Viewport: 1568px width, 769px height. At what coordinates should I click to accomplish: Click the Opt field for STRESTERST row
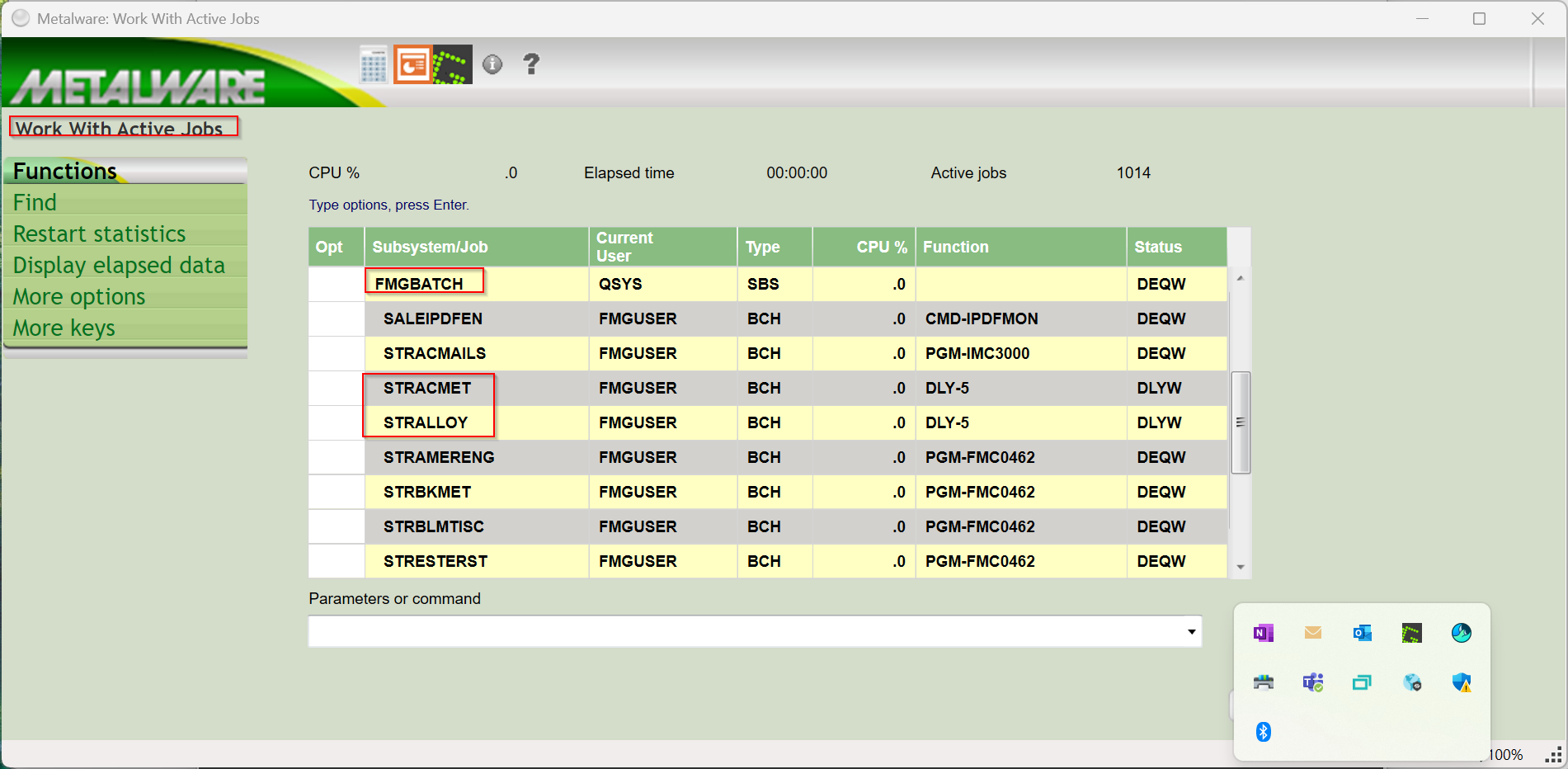[337, 561]
